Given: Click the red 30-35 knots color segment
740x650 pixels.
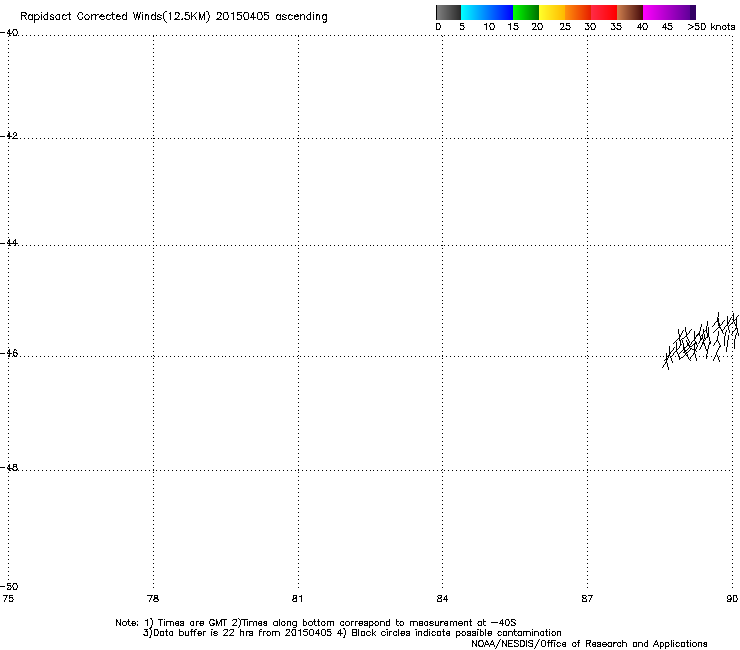Looking at the screenshot, I should 604,12.
